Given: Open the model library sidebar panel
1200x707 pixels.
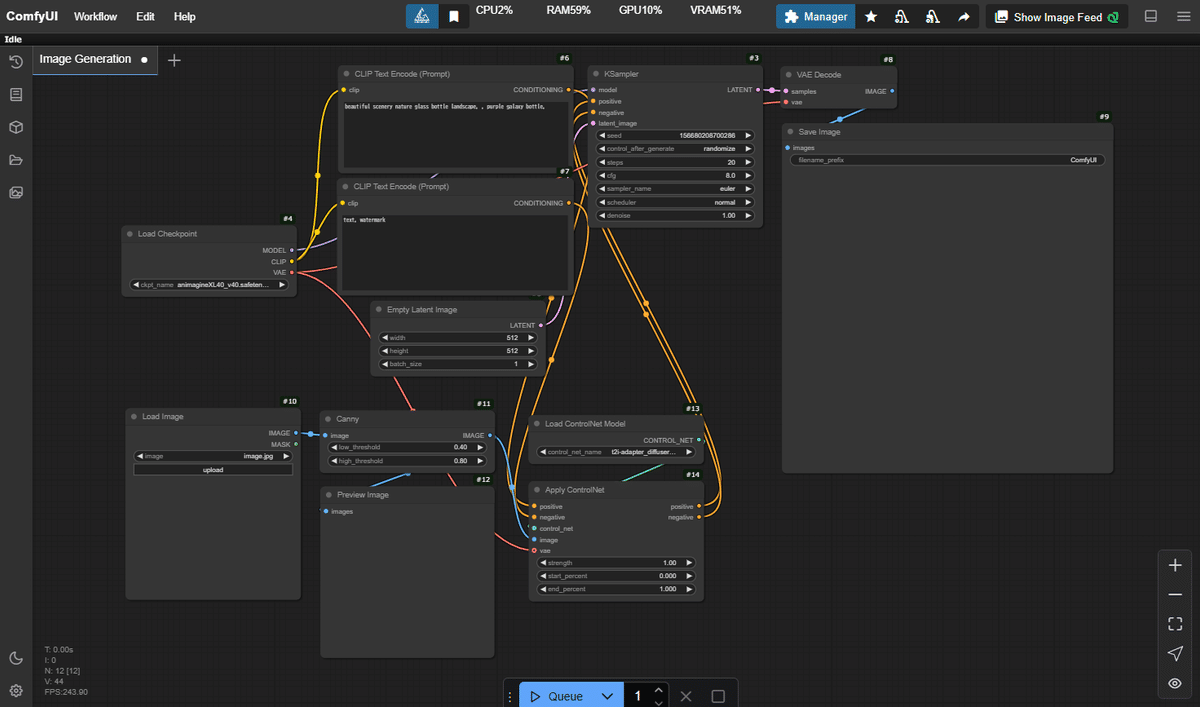Looking at the screenshot, I should click(x=16, y=127).
